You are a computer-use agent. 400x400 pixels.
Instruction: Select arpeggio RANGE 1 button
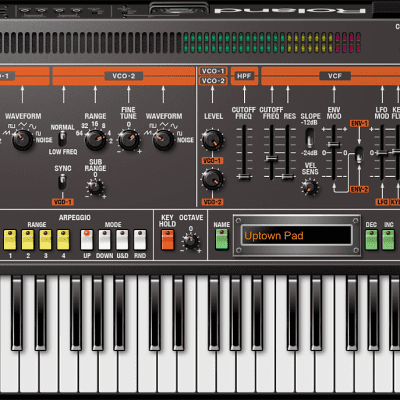(10, 240)
